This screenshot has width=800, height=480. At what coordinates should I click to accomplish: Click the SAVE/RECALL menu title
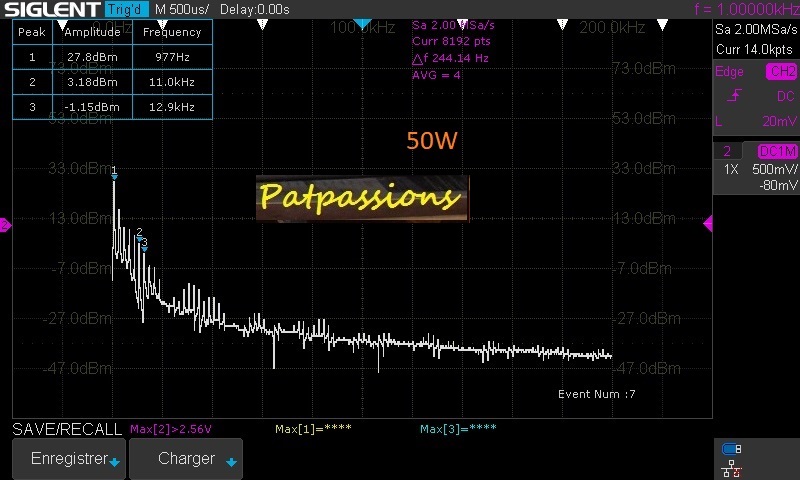tap(68, 429)
